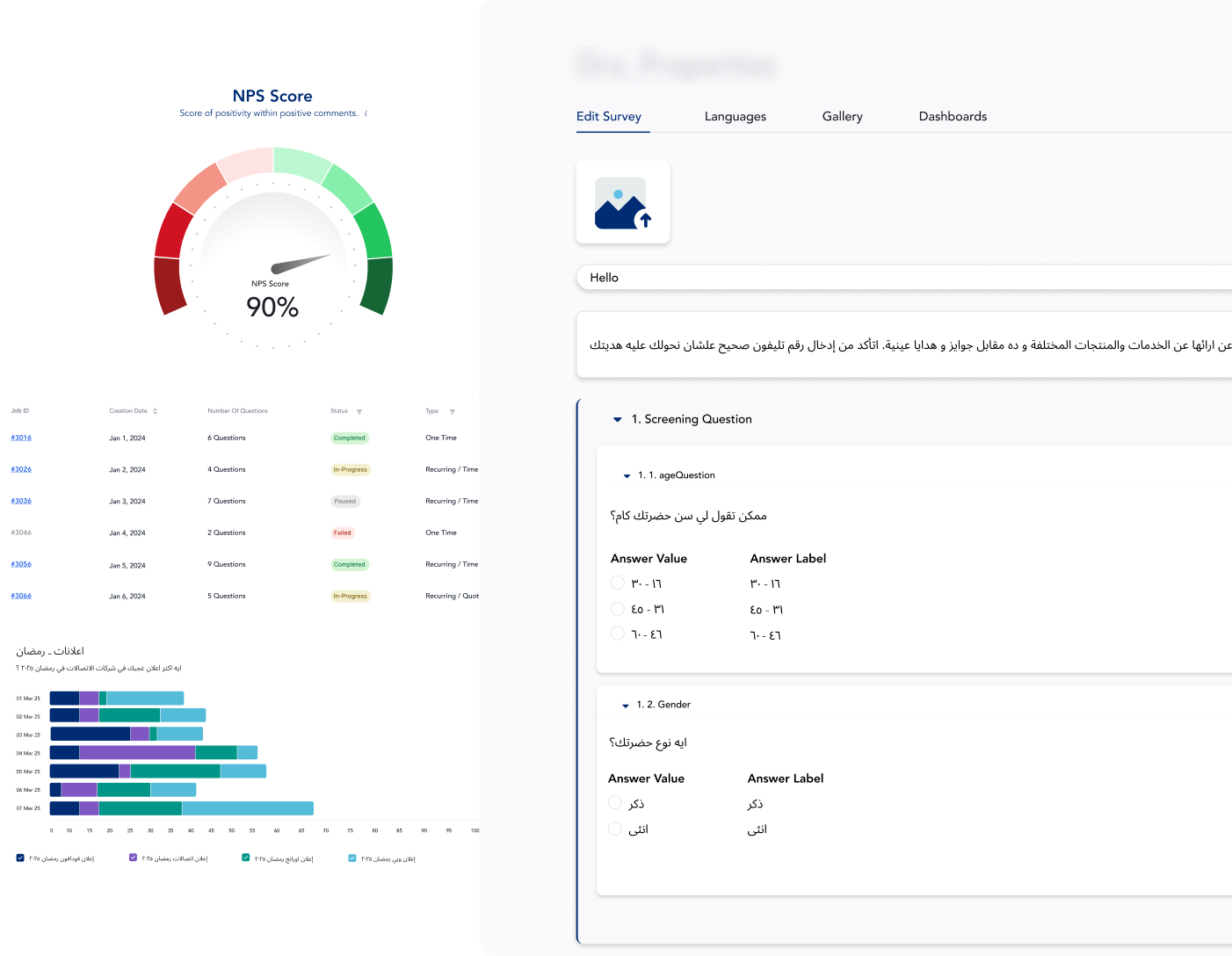Open the Dashboards tab
Image resolution: width=1232 pixels, height=956 pixels.
[x=953, y=117]
